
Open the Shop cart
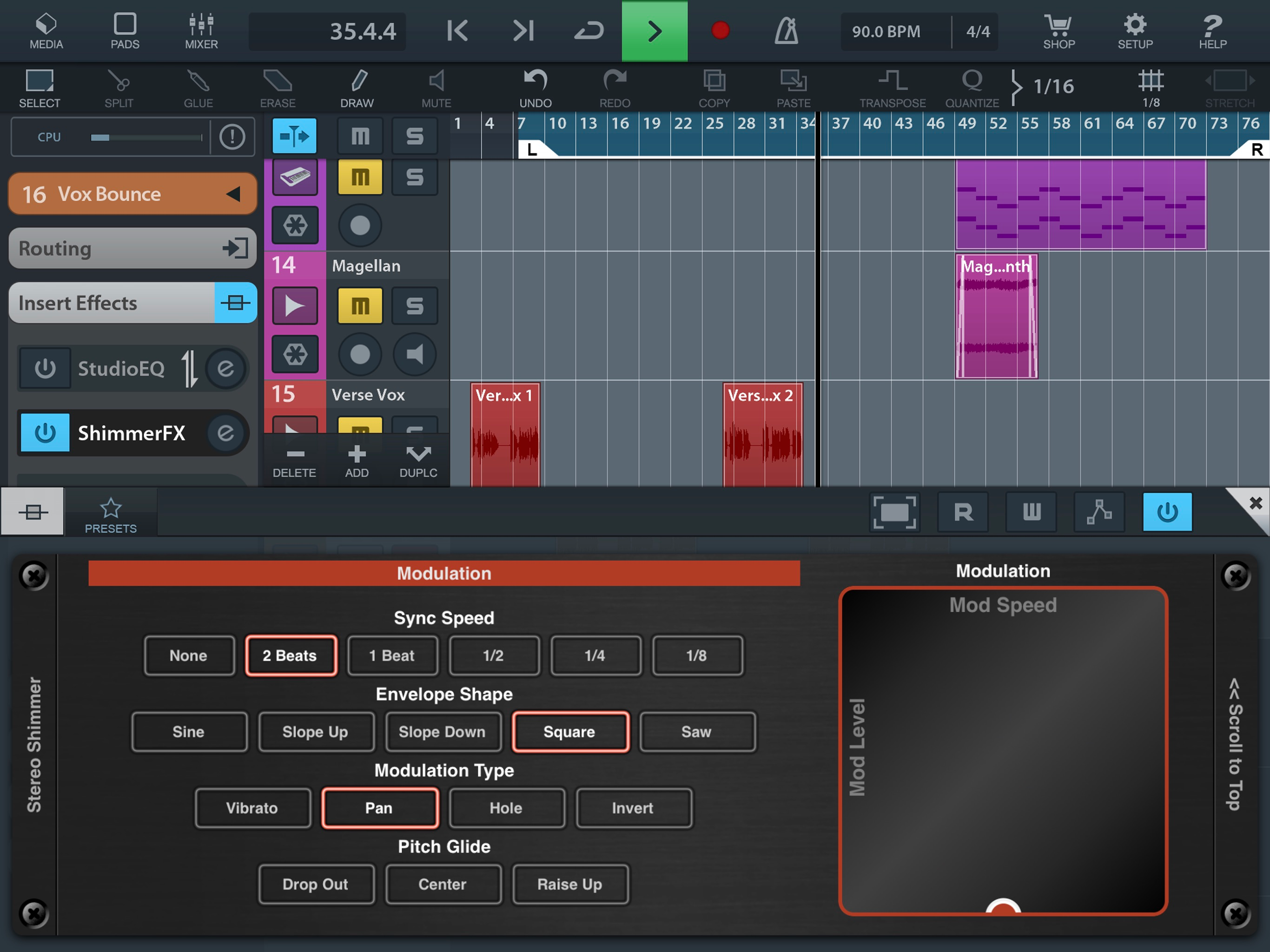(1058, 31)
